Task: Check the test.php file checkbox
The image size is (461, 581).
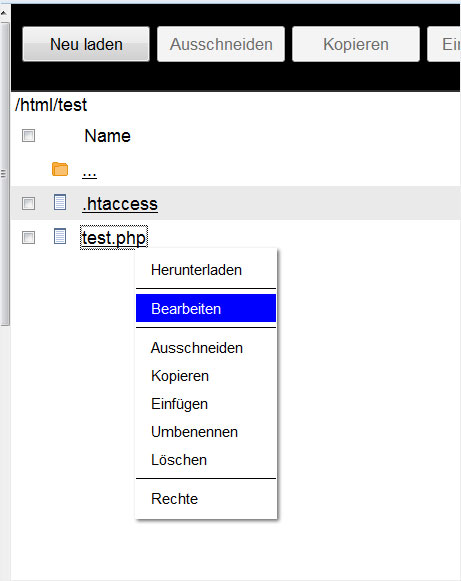Action: click(x=29, y=237)
